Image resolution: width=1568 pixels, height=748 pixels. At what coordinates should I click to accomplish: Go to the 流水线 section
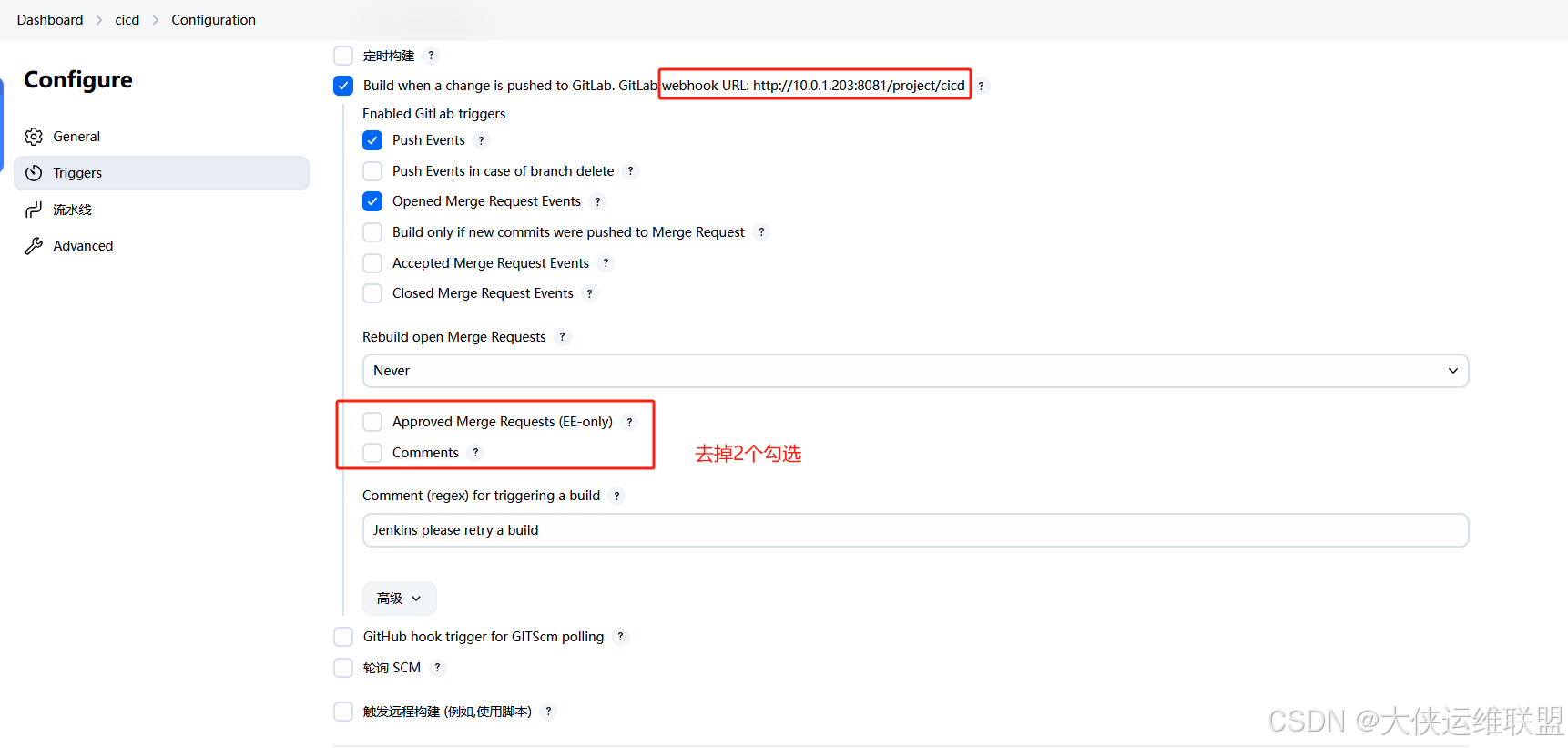[161, 210]
